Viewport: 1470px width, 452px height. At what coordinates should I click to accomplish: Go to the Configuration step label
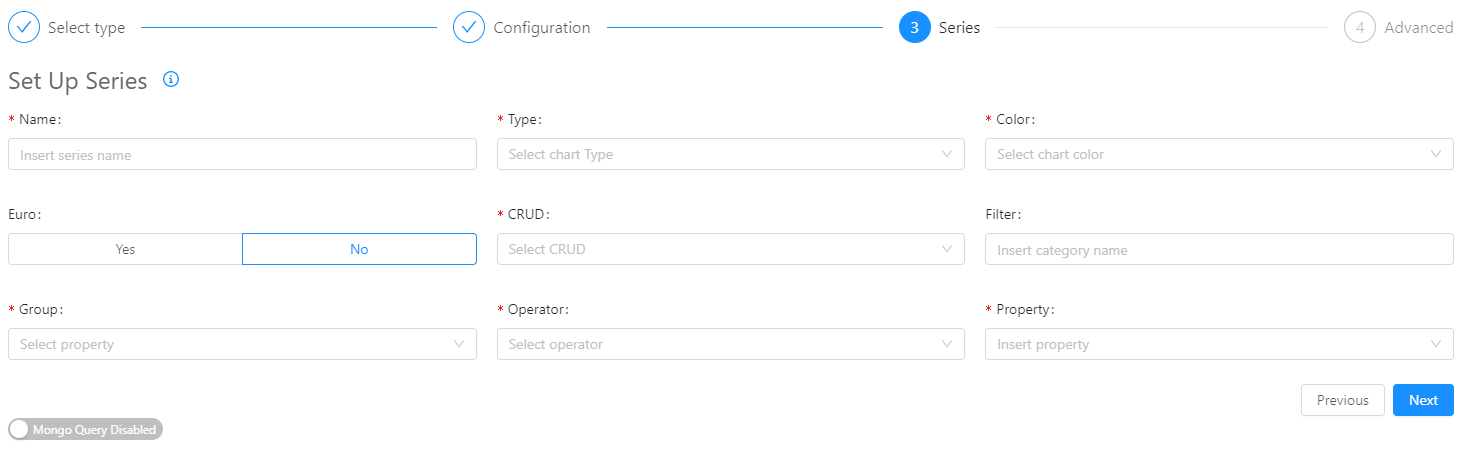click(x=541, y=28)
